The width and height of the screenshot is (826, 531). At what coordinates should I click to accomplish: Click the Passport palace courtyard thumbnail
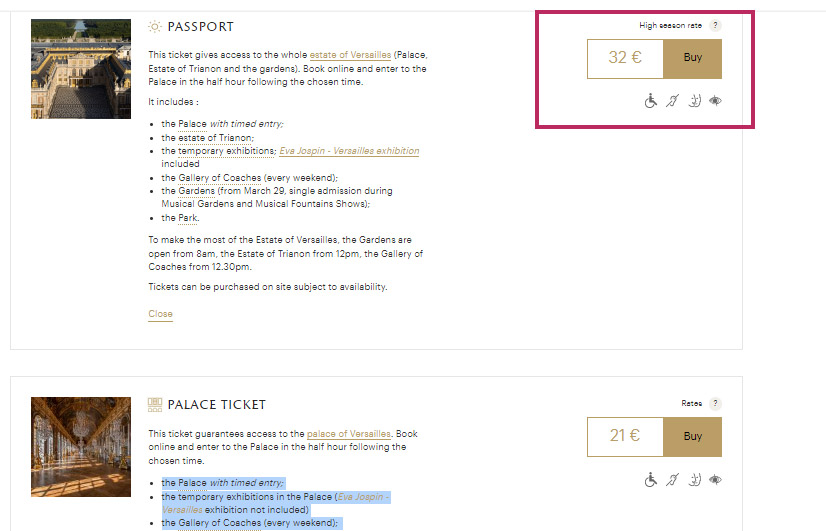pyautogui.click(x=81, y=69)
